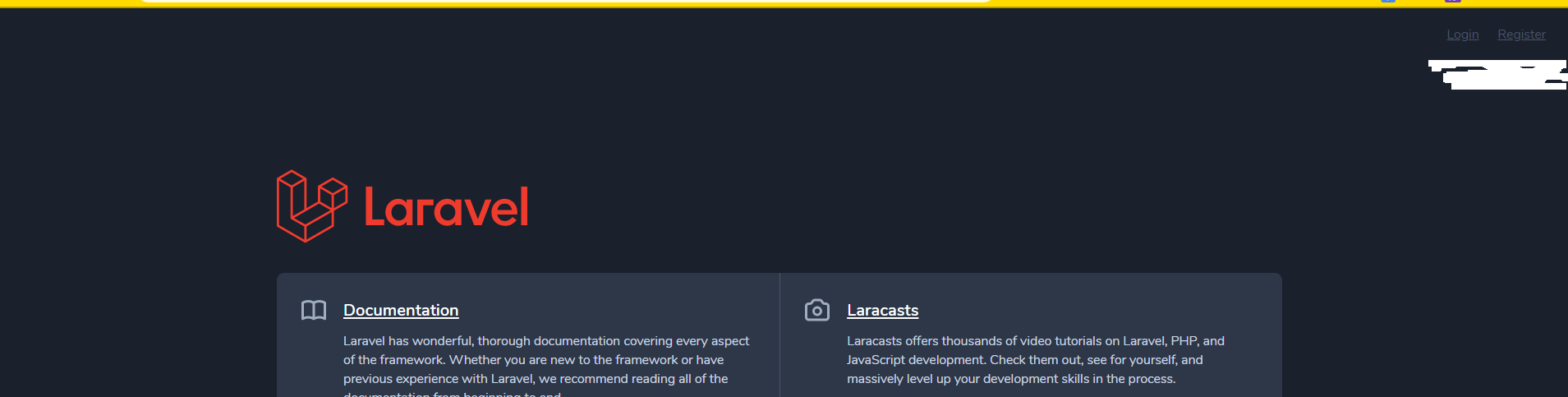
Task: Click the Laravel logo
Action: (x=402, y=206)
